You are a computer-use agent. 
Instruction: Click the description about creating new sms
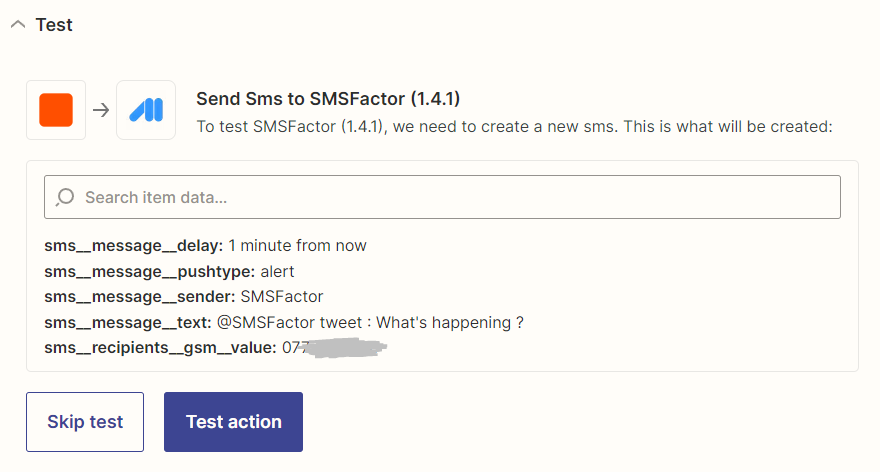coord(514,126)
